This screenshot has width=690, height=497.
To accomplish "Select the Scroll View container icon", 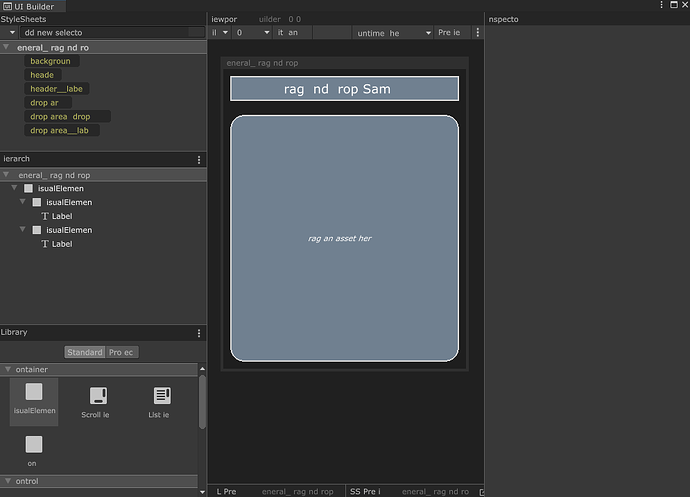I will tap(98, 395).
